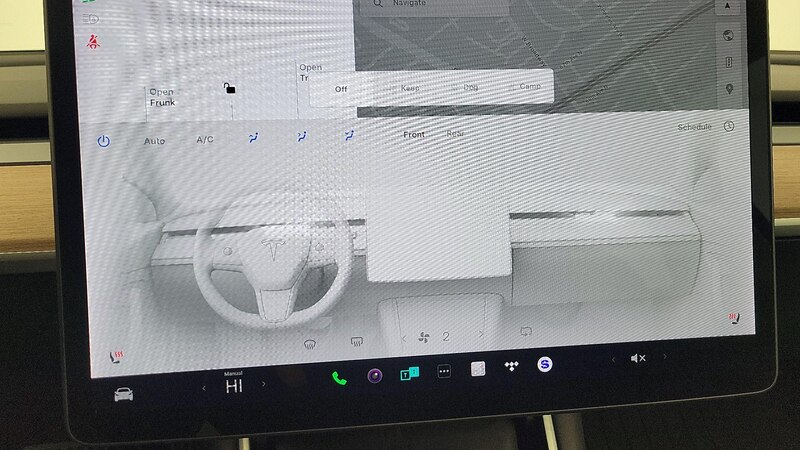Open the white square app icon

[x=478, y=369]
